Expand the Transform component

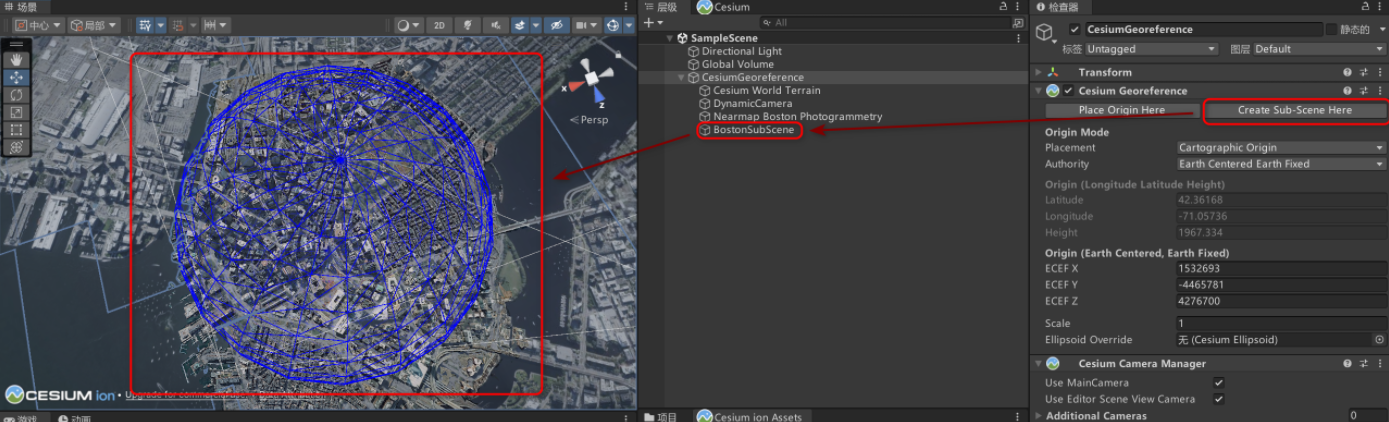click(x=1039, y=72)
